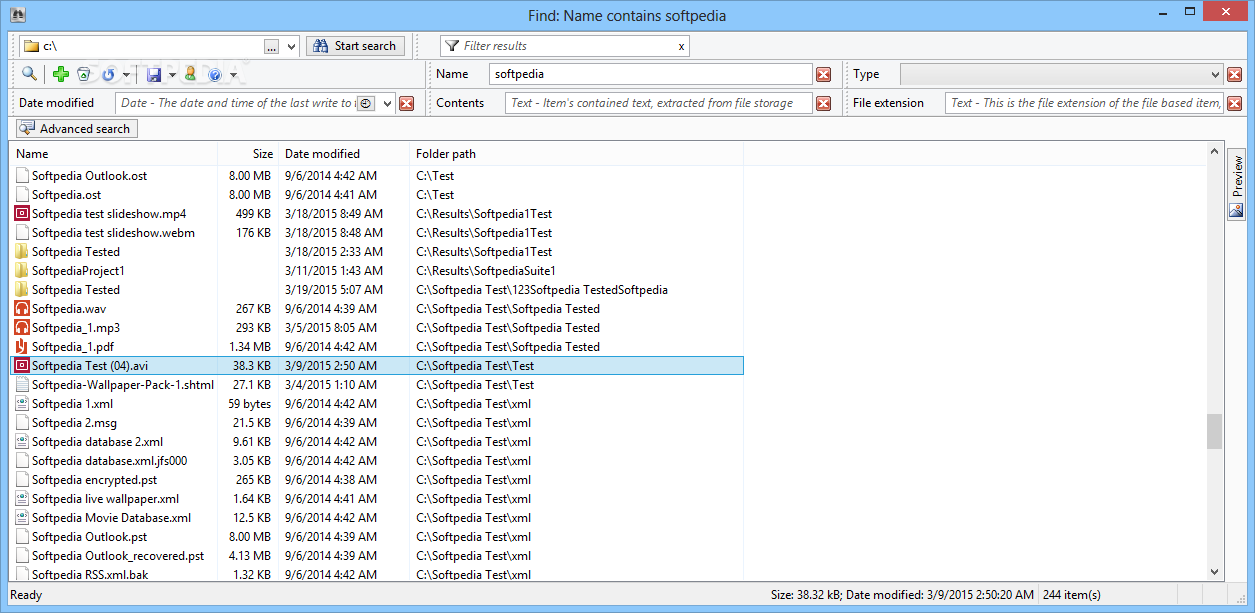Open the vertical Preview side tab

pyautogui.click(x=1237, y=175)
